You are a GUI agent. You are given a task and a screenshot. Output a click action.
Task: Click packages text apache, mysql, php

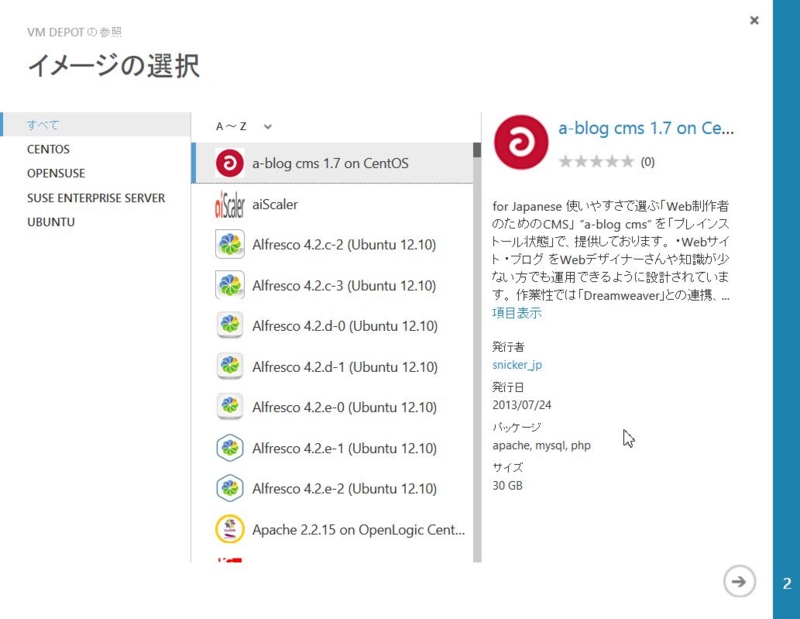pyautogui.click(x=541, y=445)
